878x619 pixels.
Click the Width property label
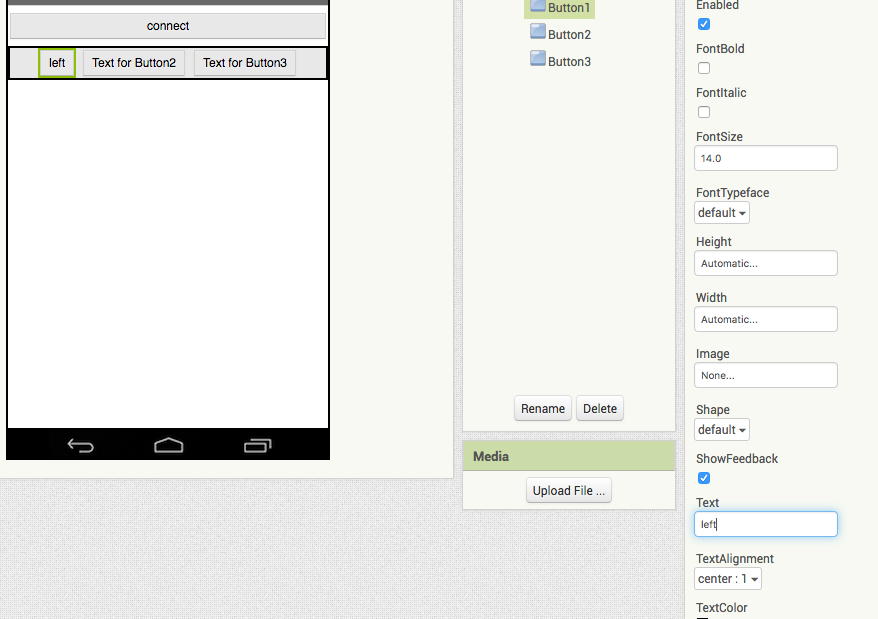tap(711, 297)
